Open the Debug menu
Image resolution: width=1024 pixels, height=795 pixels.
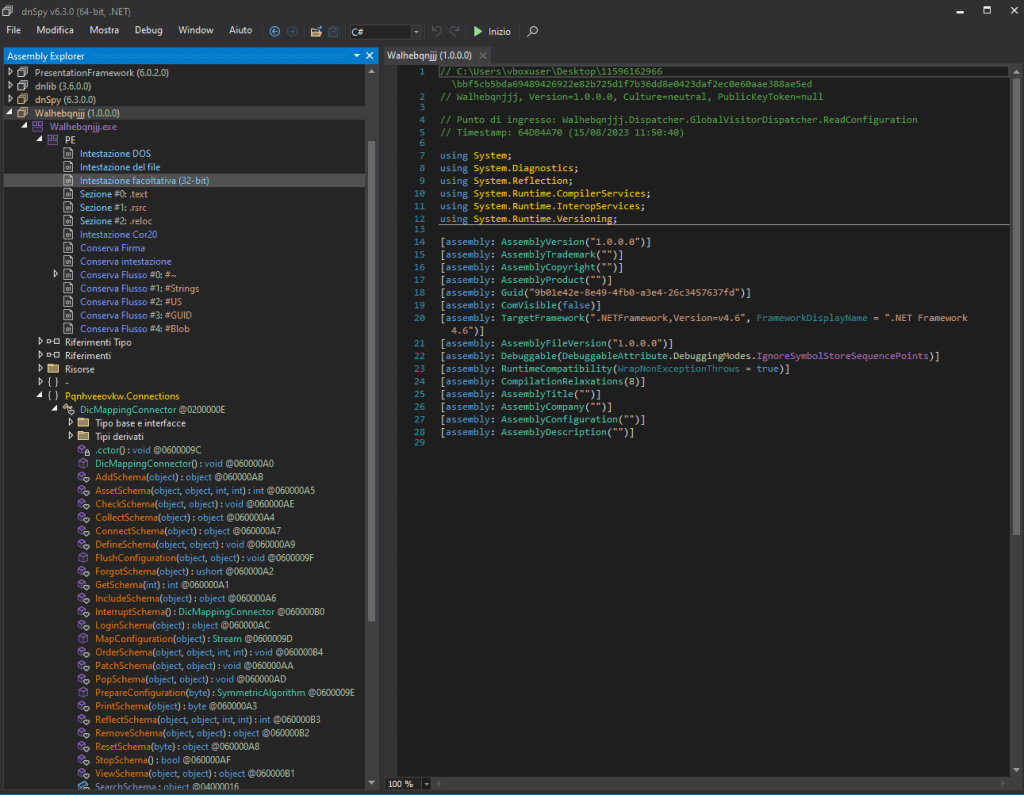pos(148,30)
